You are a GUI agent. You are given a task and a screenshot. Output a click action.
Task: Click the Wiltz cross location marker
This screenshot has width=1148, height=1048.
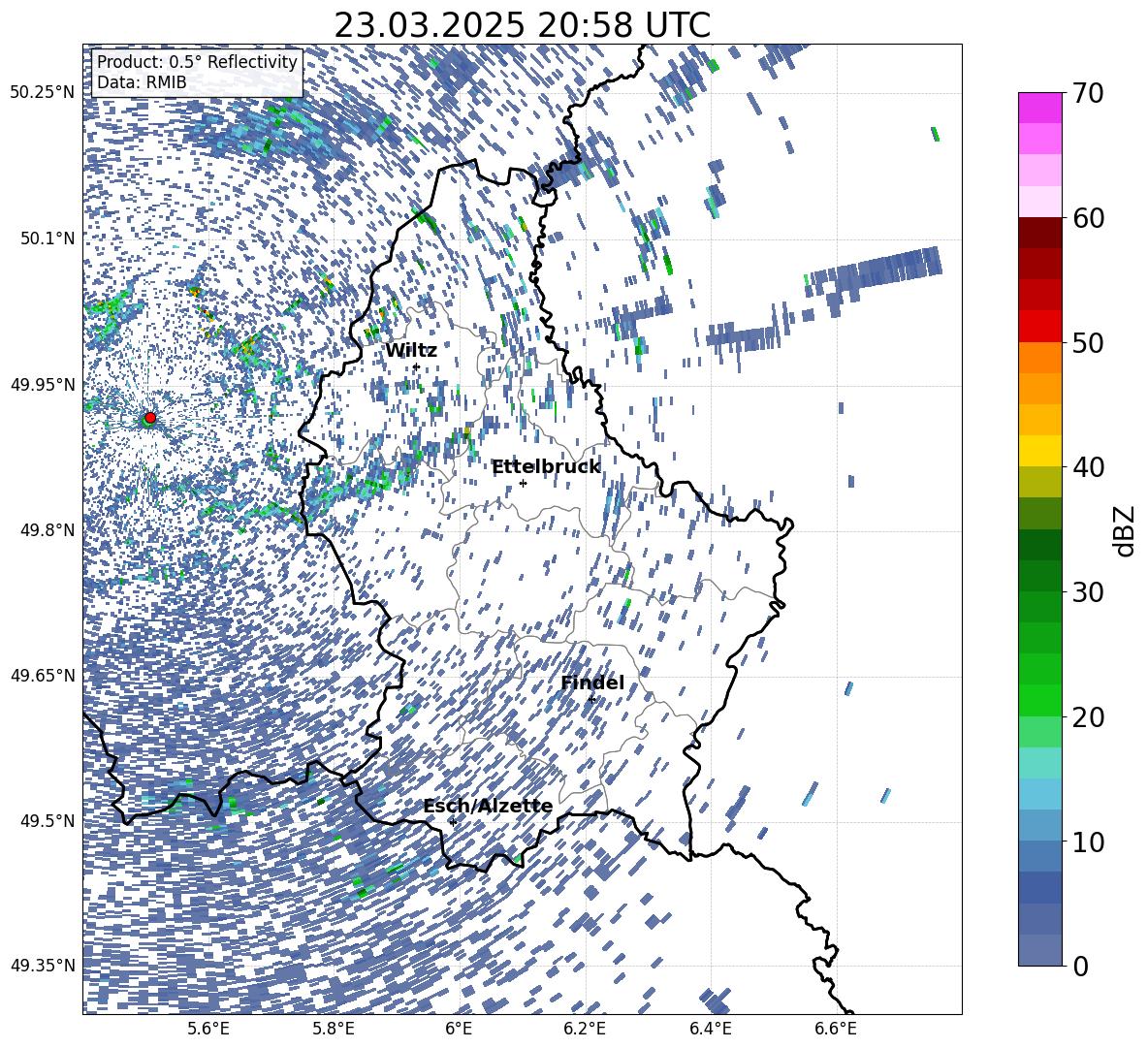(416, 367)
